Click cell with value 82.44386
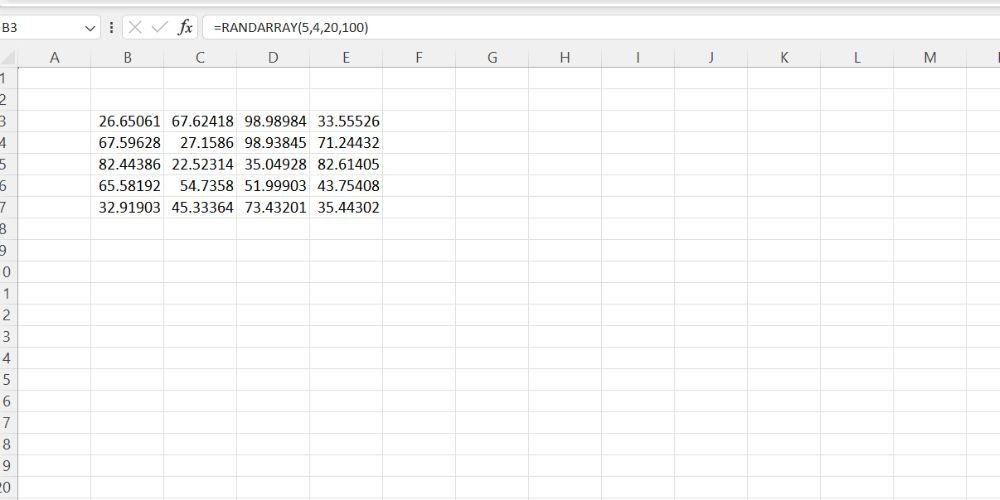The image size is (1000, 500). (128, 165)
